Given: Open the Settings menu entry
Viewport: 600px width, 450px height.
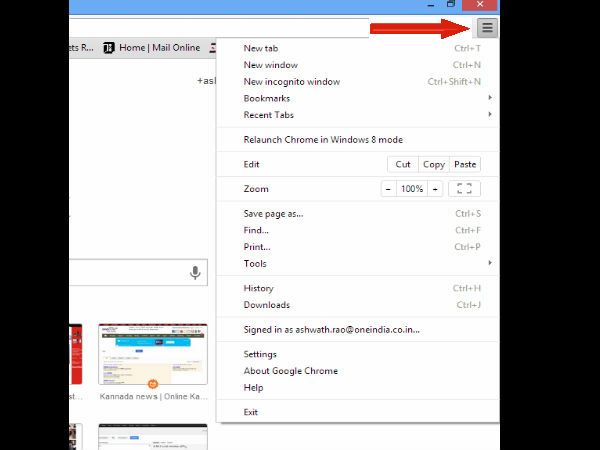Looking at the screenshot, I should 260,354.
